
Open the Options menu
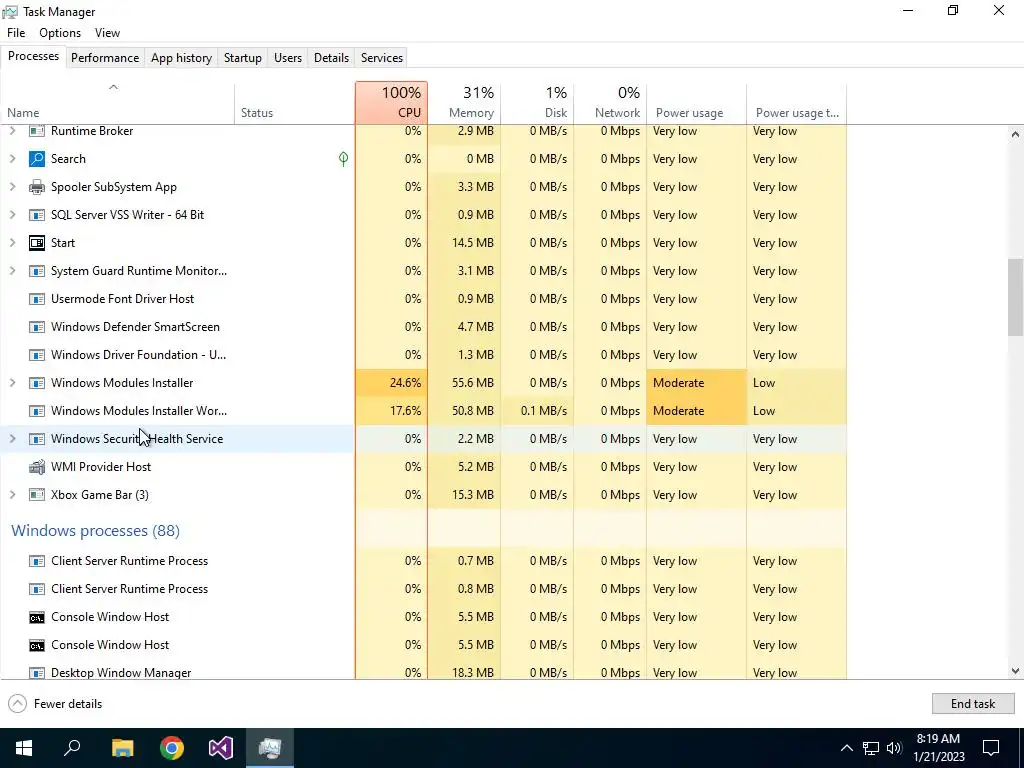point(60,33)
